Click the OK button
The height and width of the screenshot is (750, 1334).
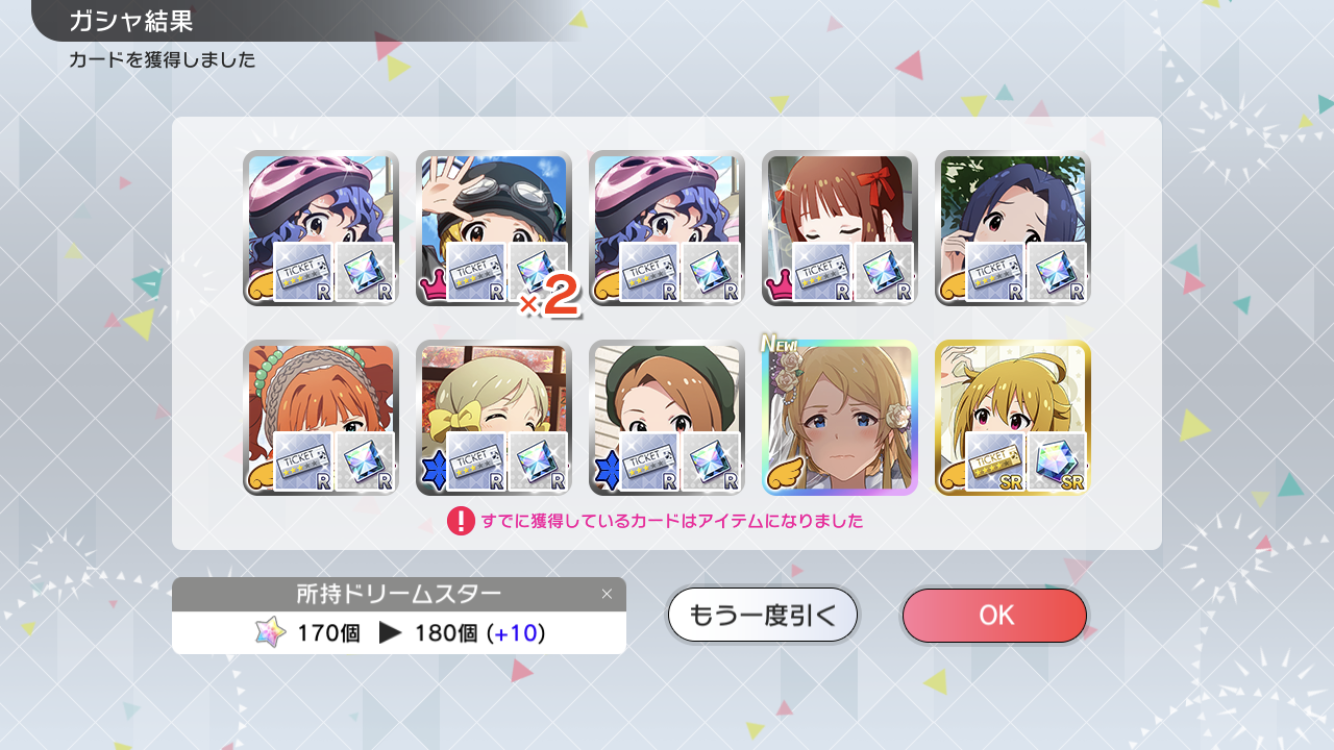click(994, 615)
